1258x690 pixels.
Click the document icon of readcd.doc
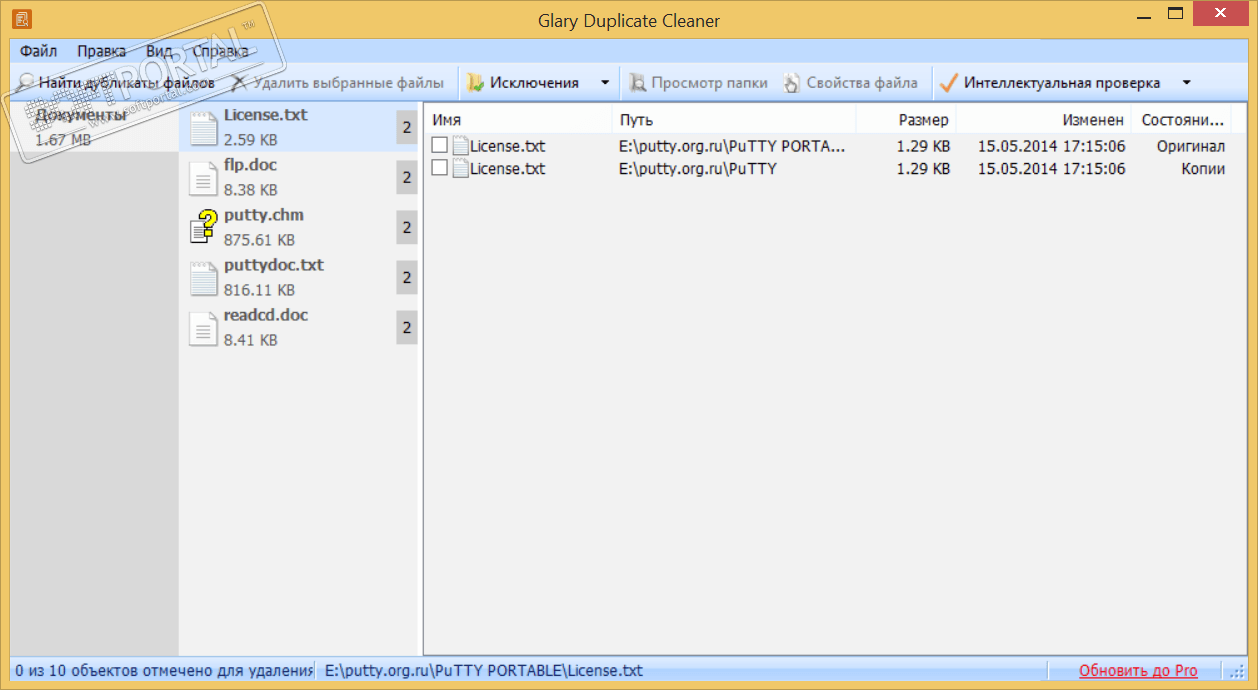pos(204,328)
